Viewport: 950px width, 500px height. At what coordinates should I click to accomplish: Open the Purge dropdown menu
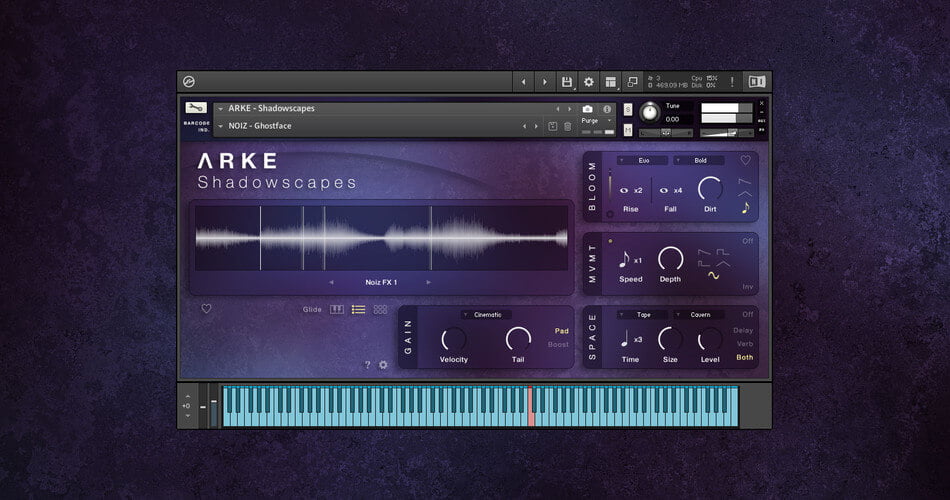click(596, 121)
